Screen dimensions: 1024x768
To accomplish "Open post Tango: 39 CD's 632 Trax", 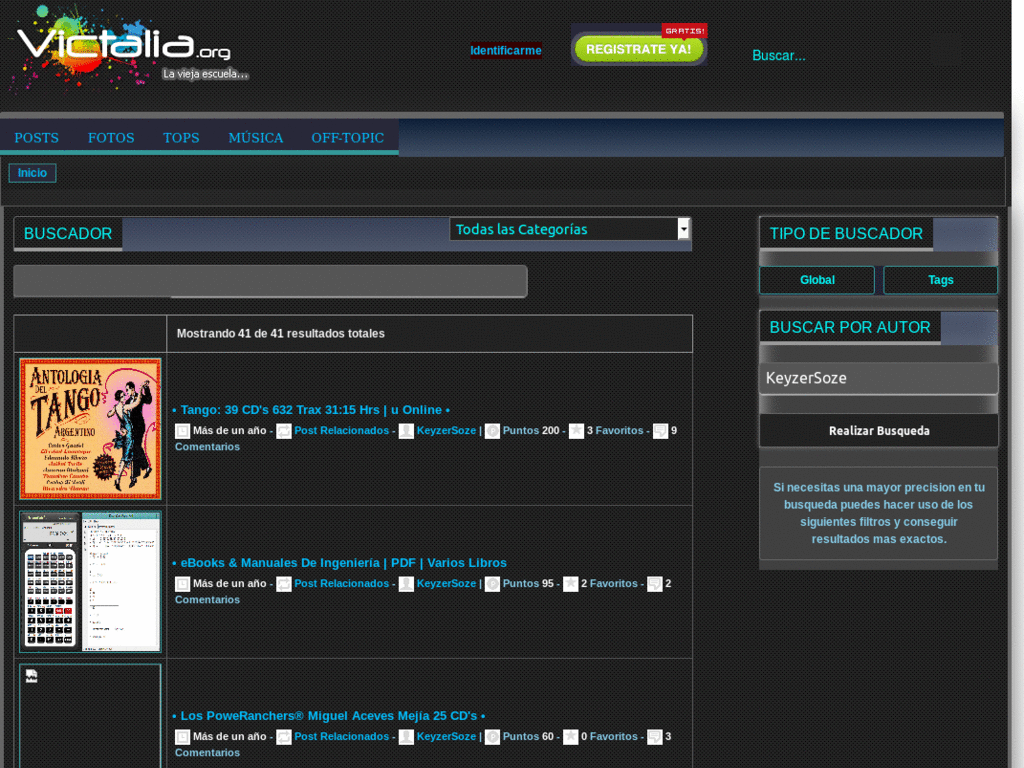I will point(312,410).
